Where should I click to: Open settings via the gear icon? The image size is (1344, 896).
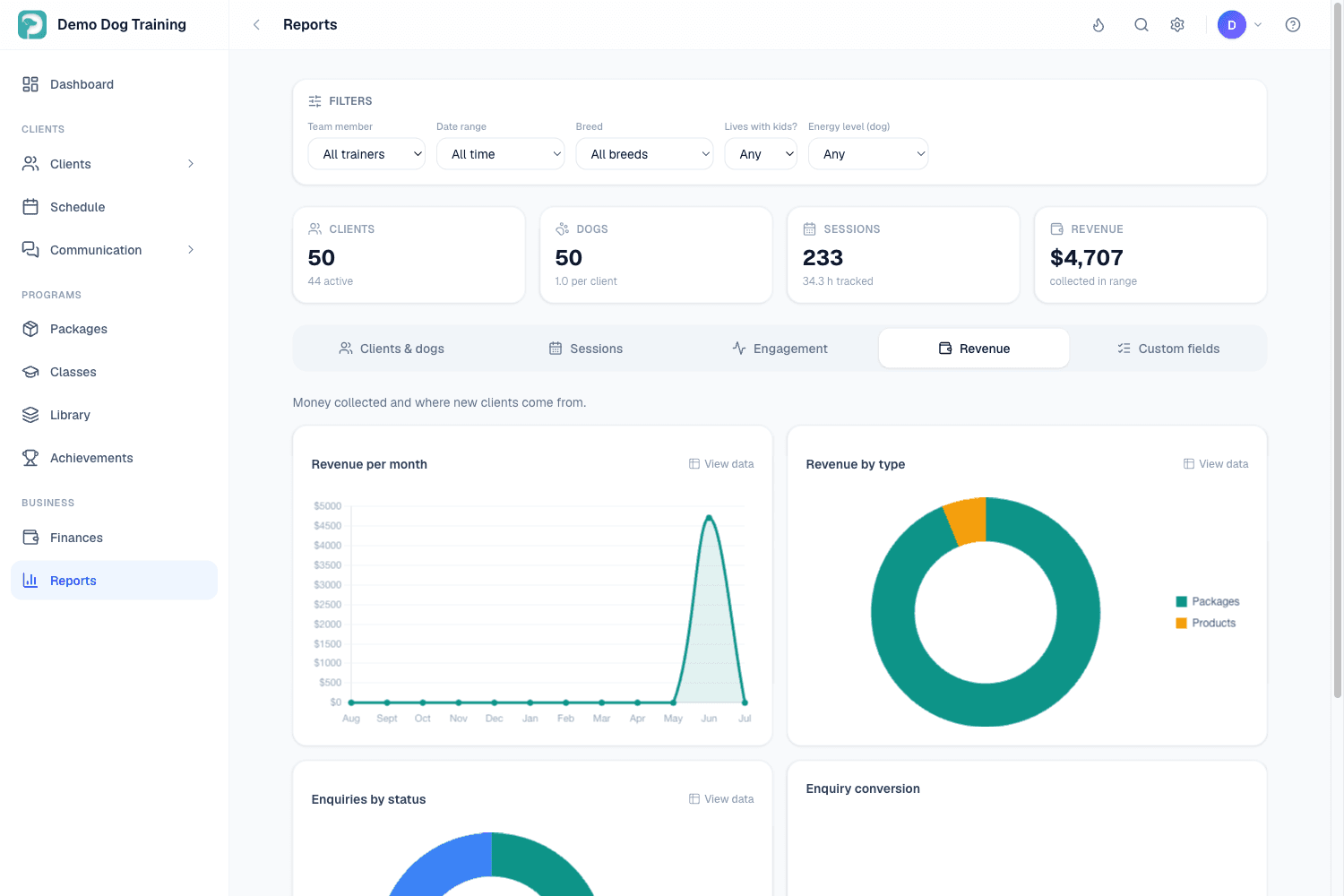click(1177, 24)
